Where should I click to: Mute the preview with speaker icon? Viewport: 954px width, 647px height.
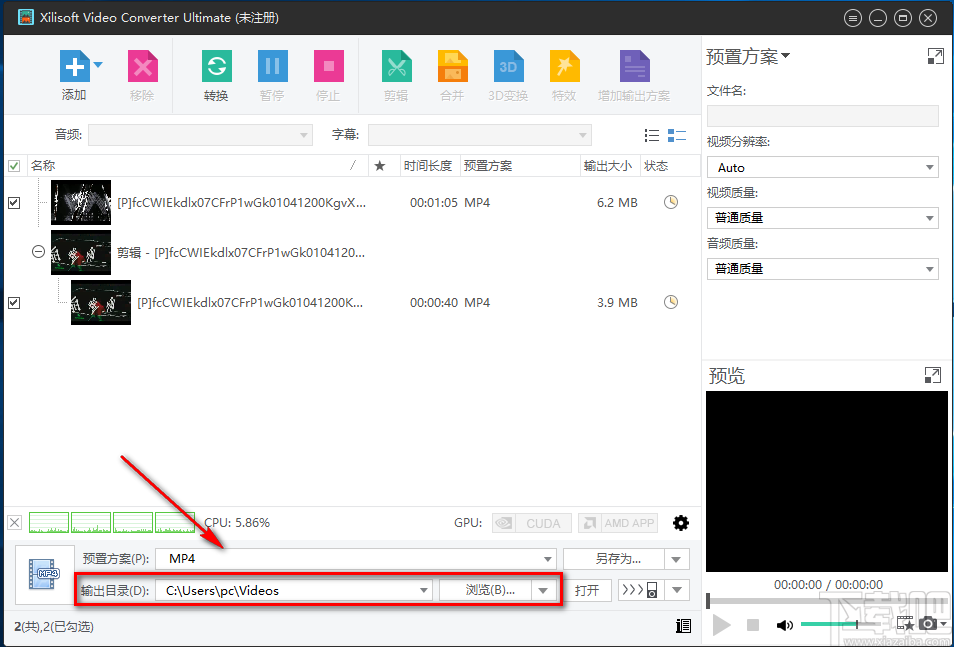(x=785, y=624)
